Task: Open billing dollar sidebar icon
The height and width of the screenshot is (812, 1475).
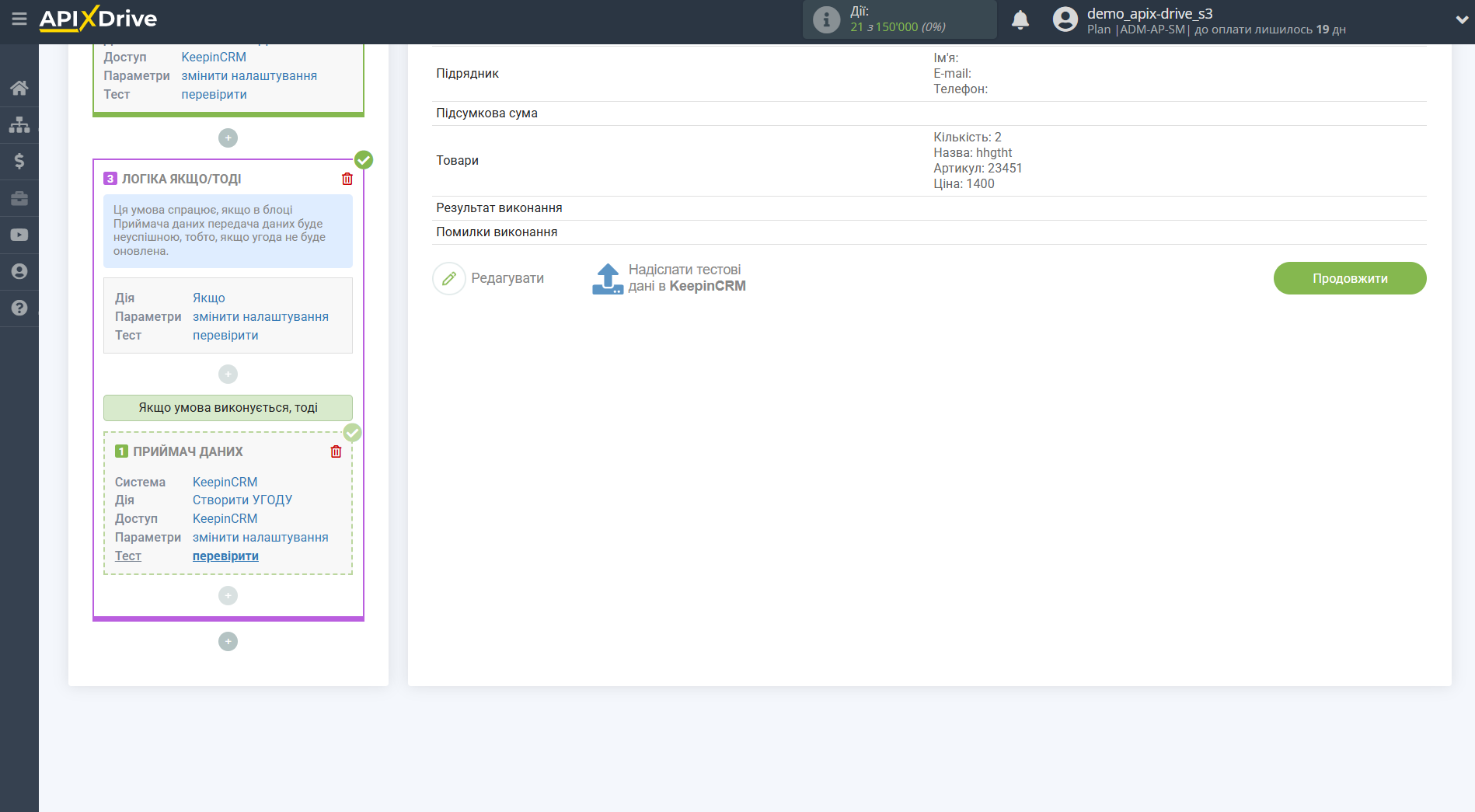Action: (x=19, y=161)
